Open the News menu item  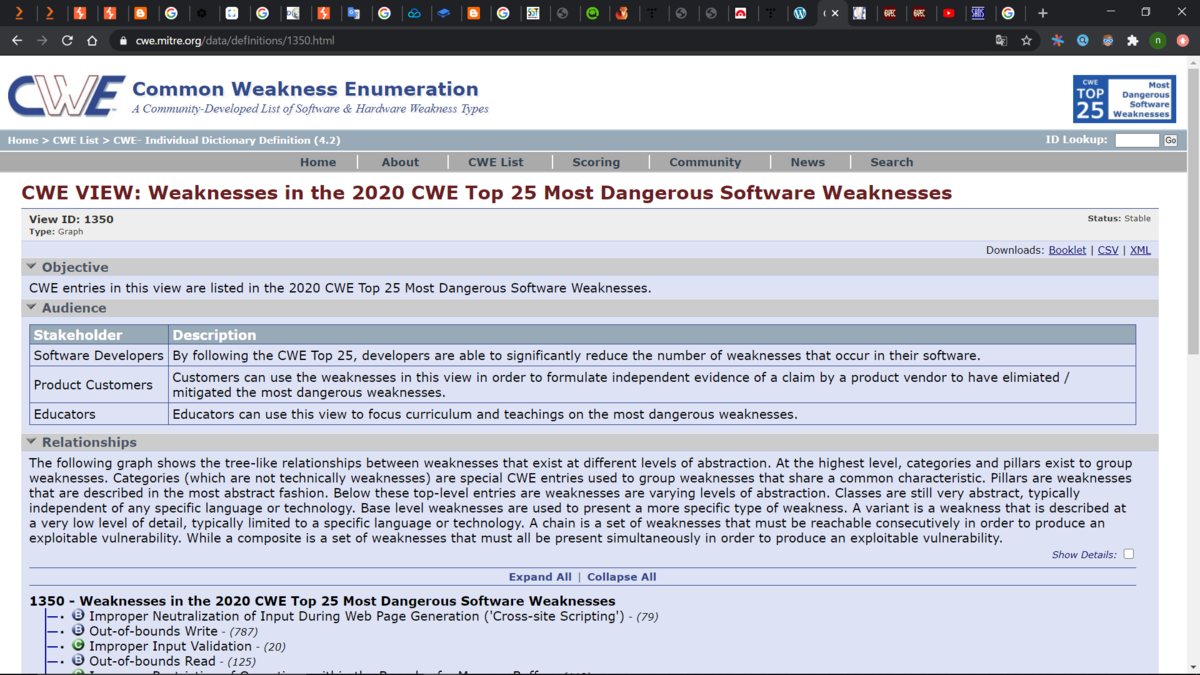[808, 162]
